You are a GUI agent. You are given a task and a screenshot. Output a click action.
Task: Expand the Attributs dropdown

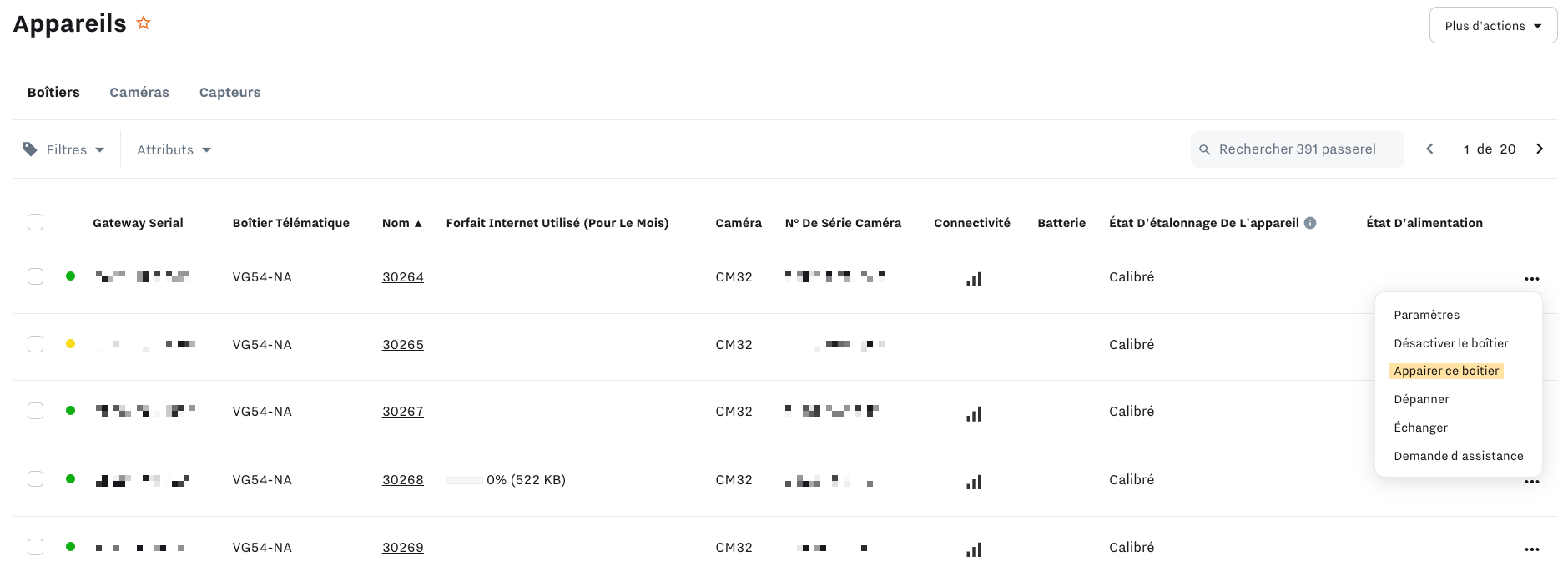(174, 149)
